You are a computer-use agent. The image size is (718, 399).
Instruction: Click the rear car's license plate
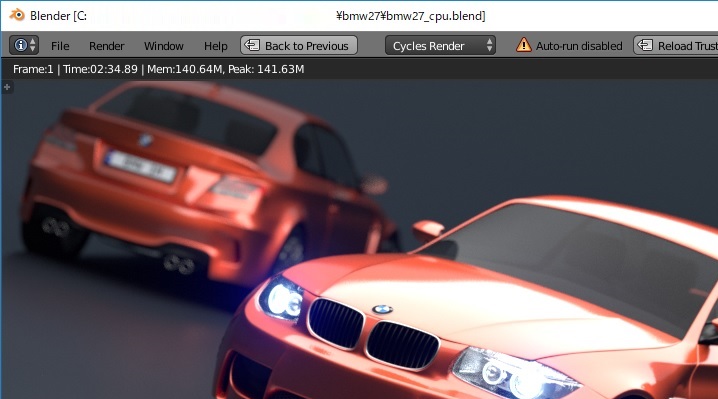[140, 167]
